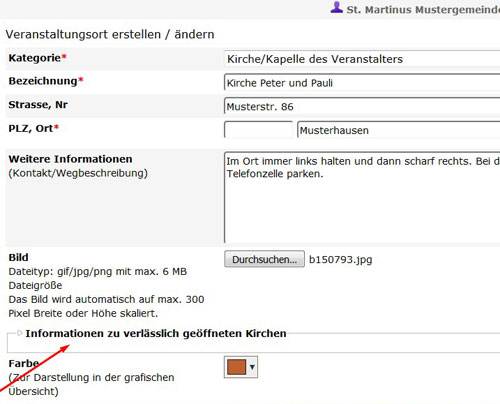Screen dimensions: 500x404
Task: Open the St. Martinus Mustergemeinde account link
Action: pyautogui.click(x=423, y=10)
